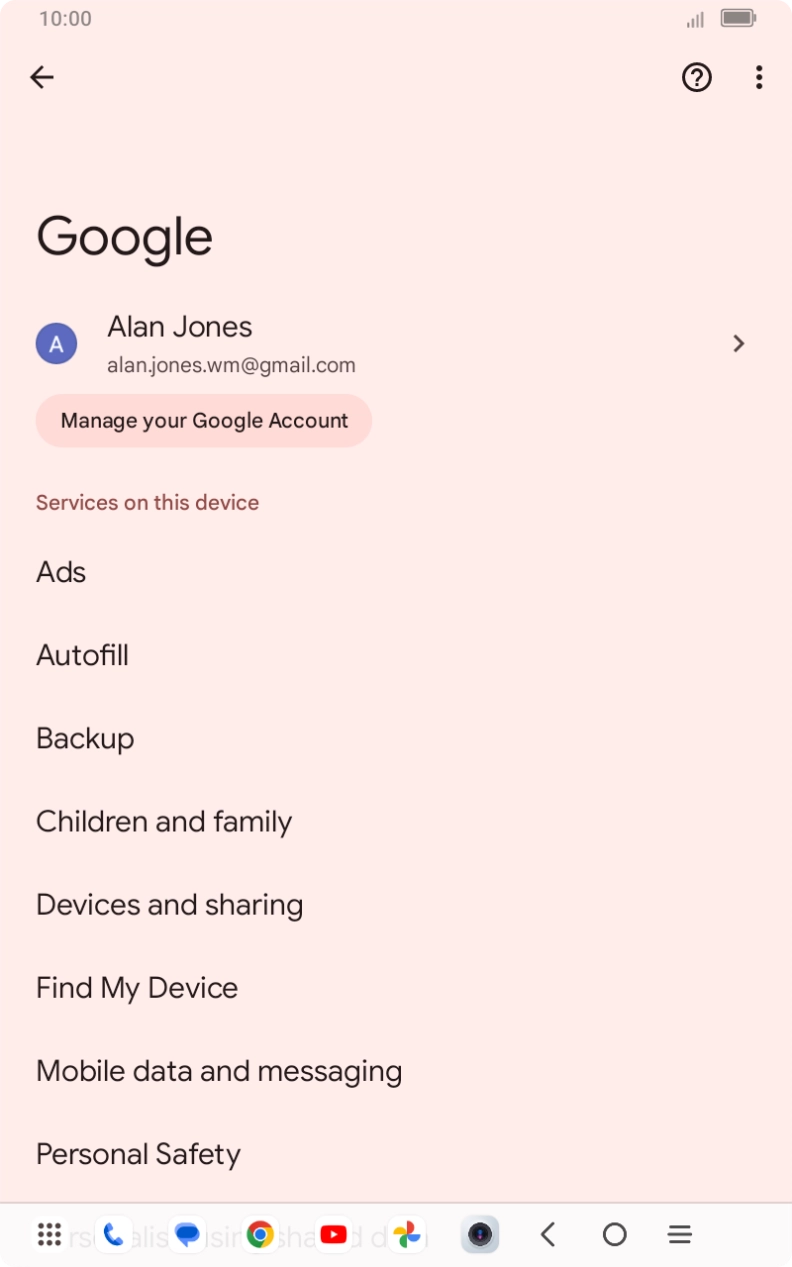Launch the Phone app from taskbar

[x=113, y=1235]
